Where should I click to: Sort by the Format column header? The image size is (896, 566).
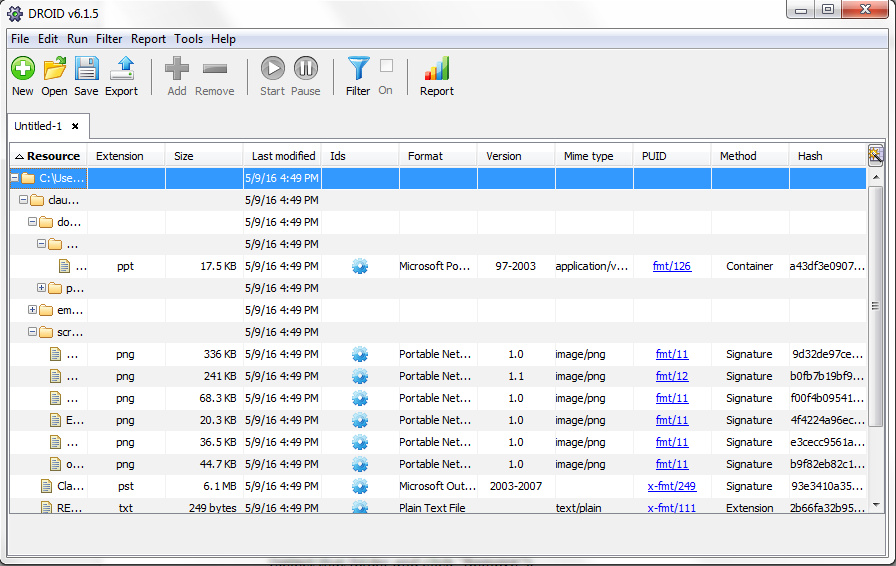(x=438, y=156)
